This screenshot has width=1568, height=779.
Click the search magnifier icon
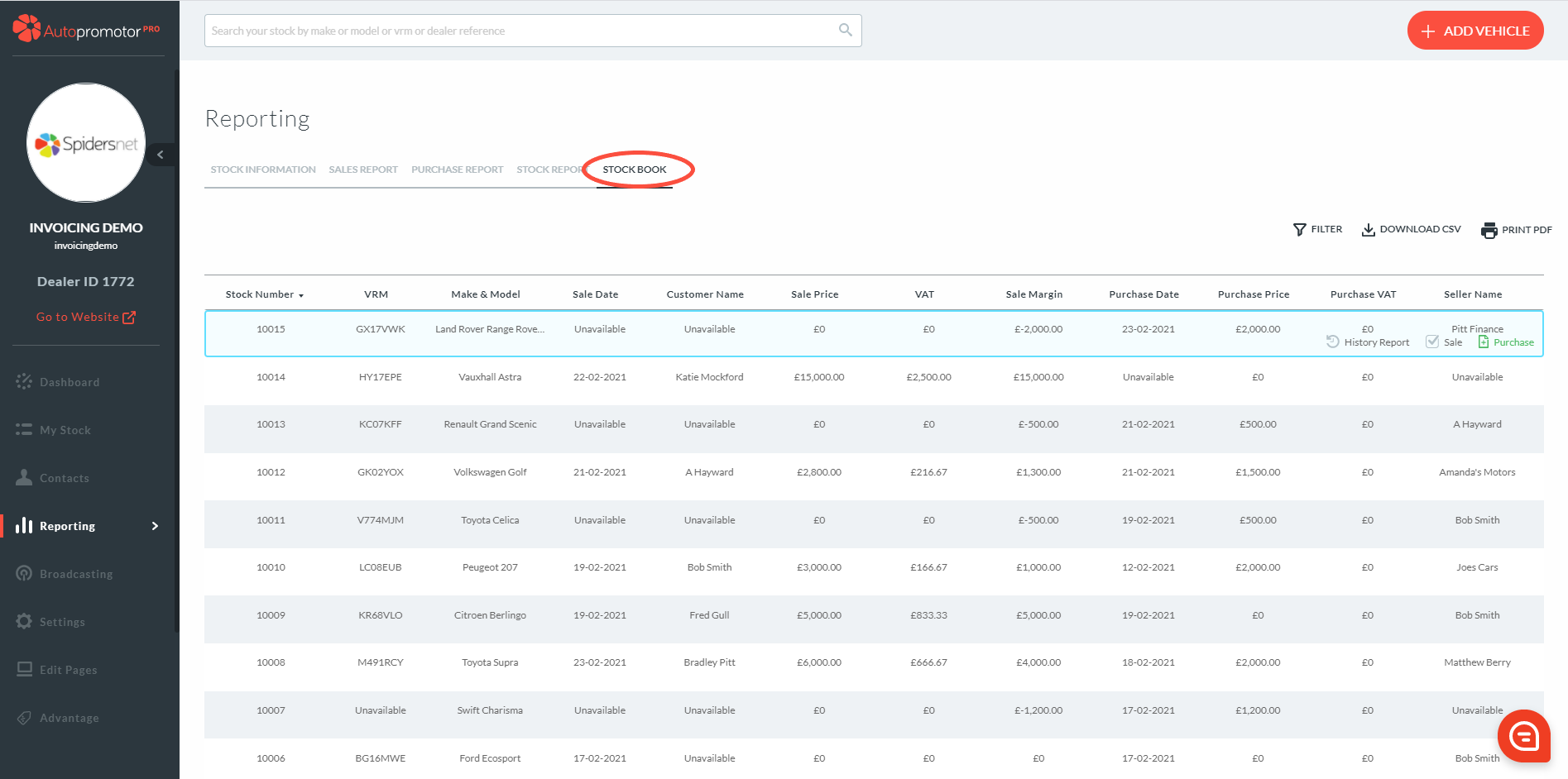tap(845, 31)
